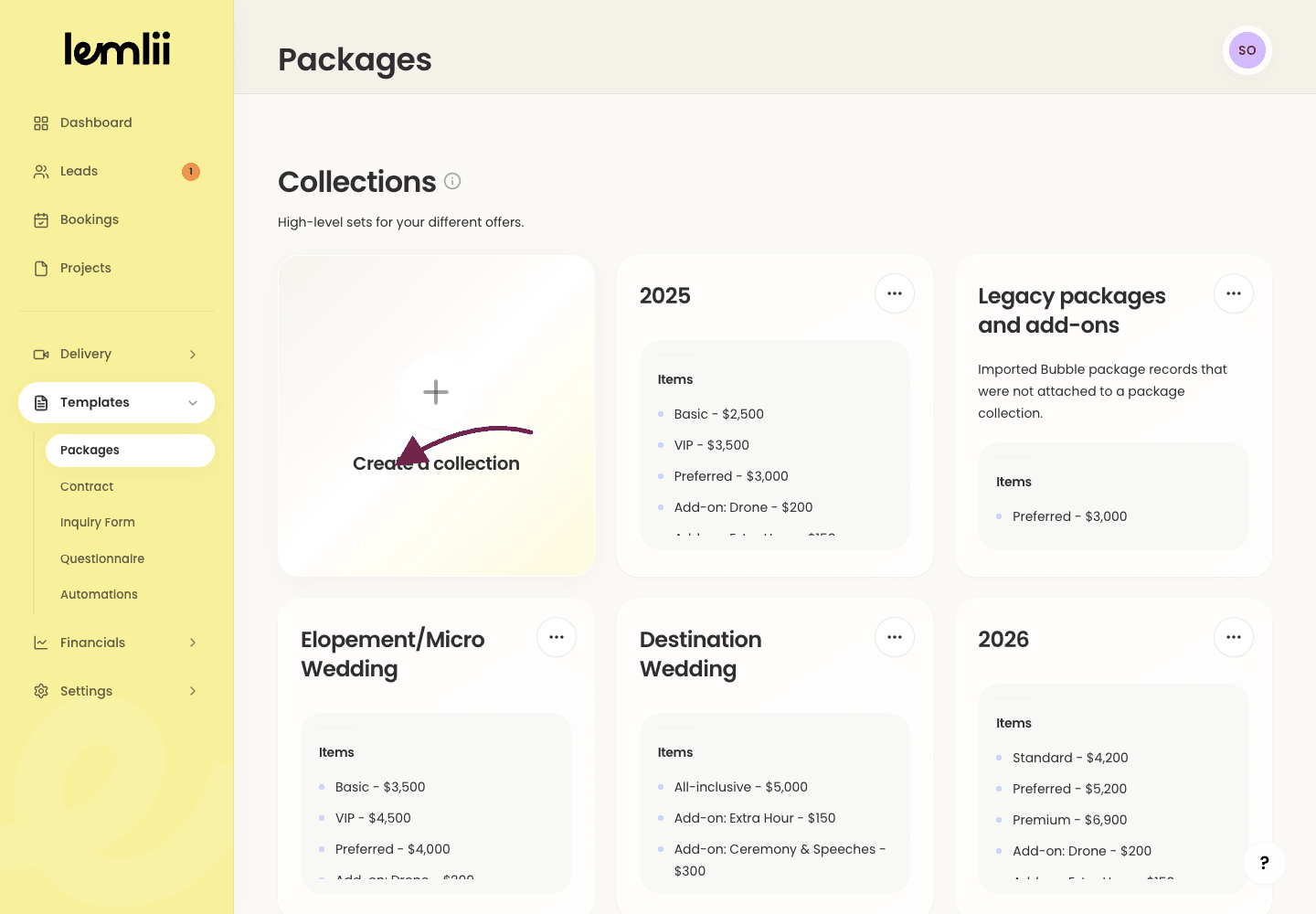Open options menu for 2026 collection
1316x914 pixels.
pyautogui.click(x=1234, y=637)
